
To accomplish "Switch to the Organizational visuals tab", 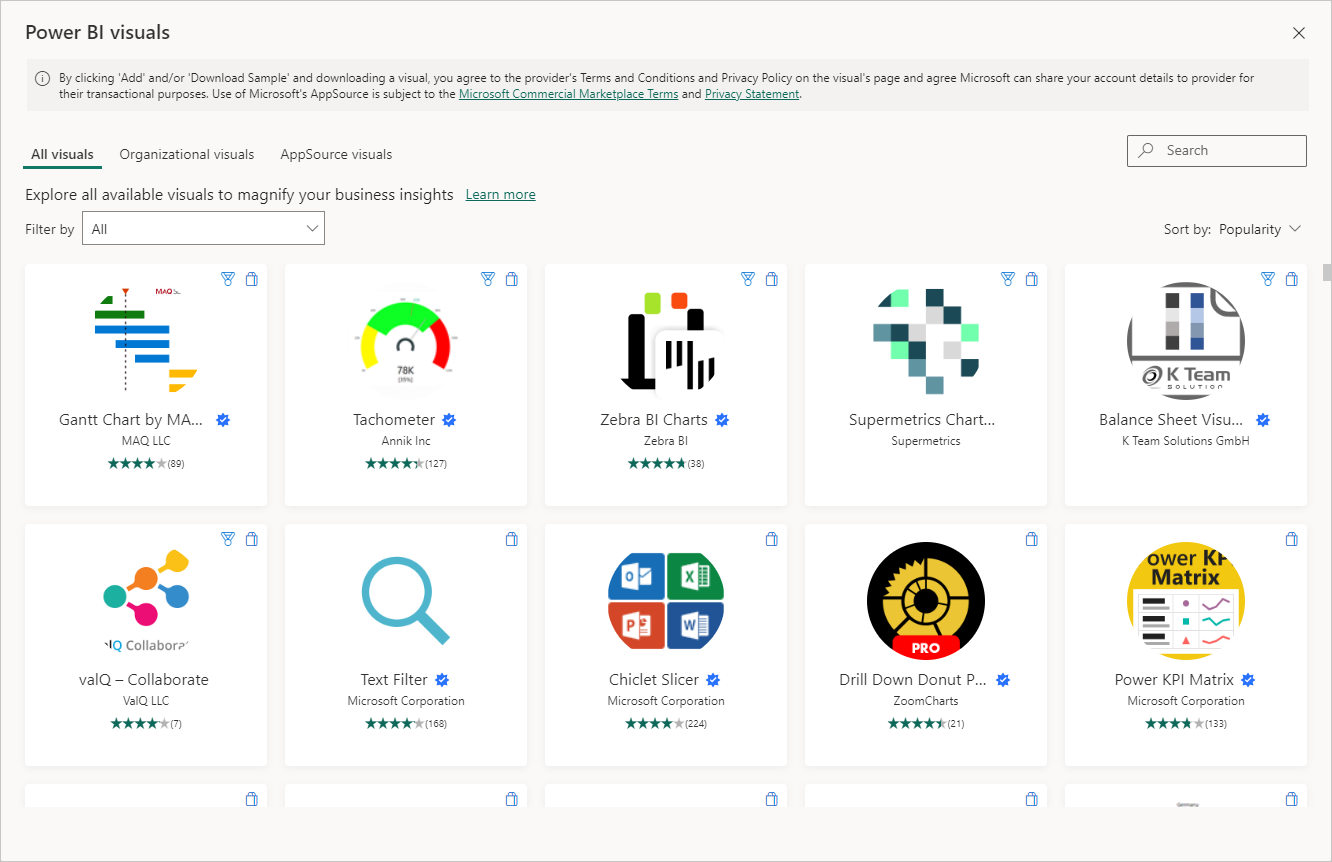I will pos(187,155).
